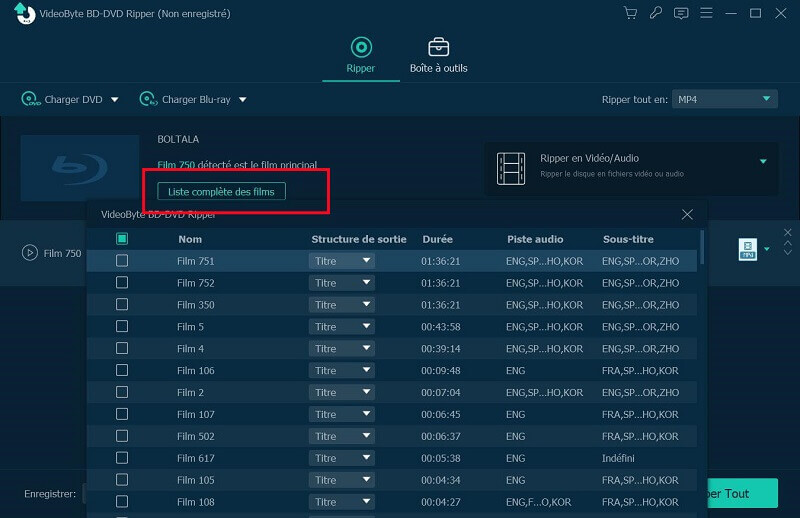Click Structure de sortie column header

pyautogui.click(x=359, y=239)
